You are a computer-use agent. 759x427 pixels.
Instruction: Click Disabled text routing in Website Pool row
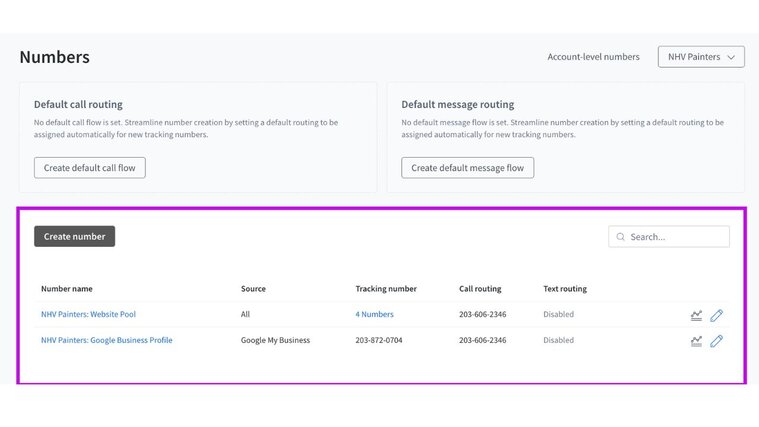pos(558,314)
